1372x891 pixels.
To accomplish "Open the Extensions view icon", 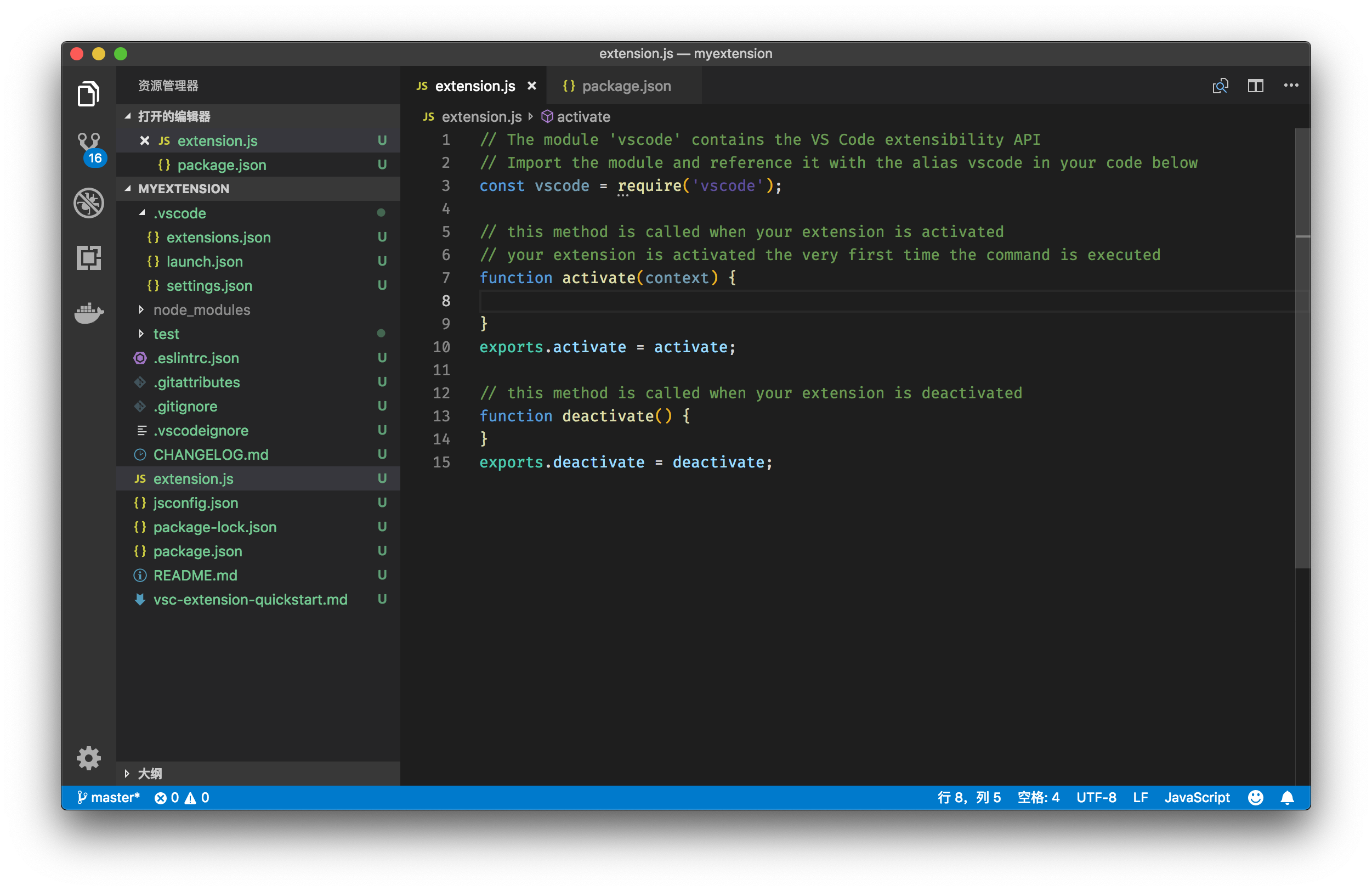I will (89, 257).
